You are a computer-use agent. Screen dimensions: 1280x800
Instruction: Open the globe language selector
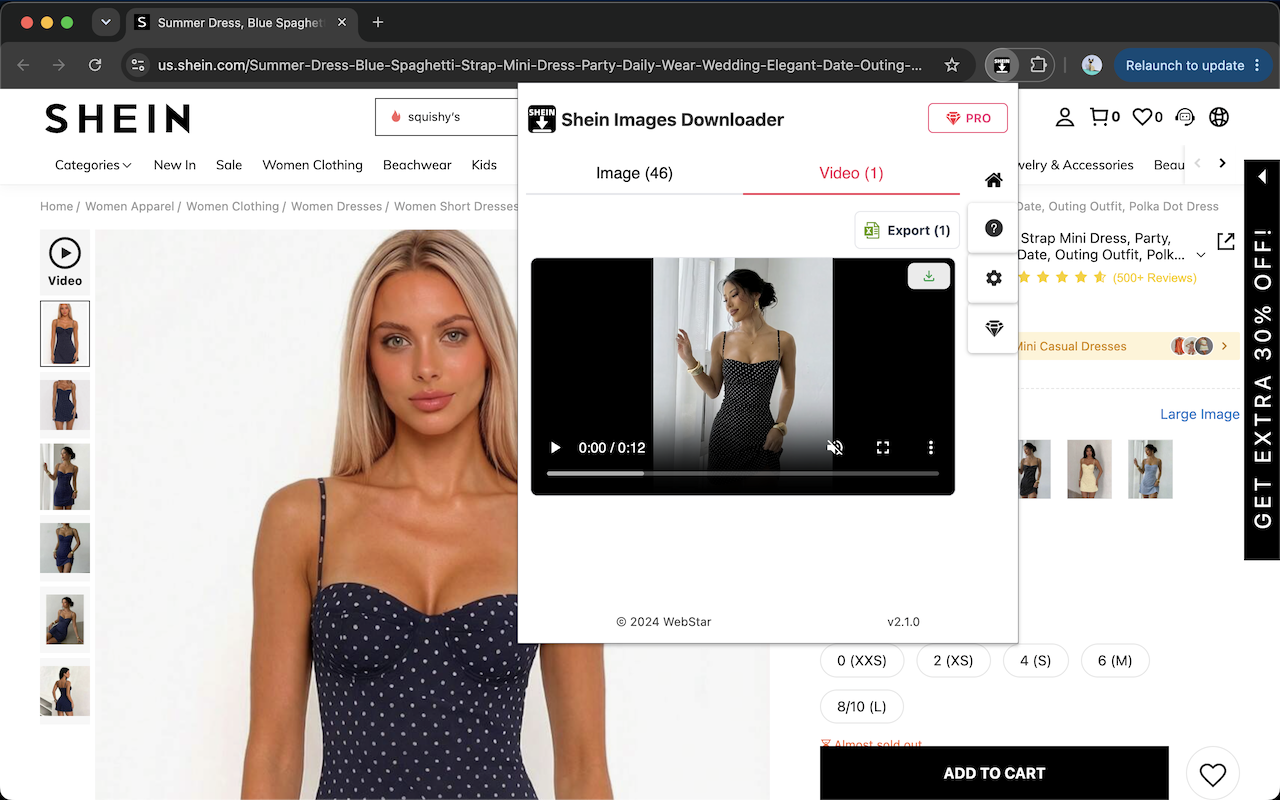[1219, 117]
